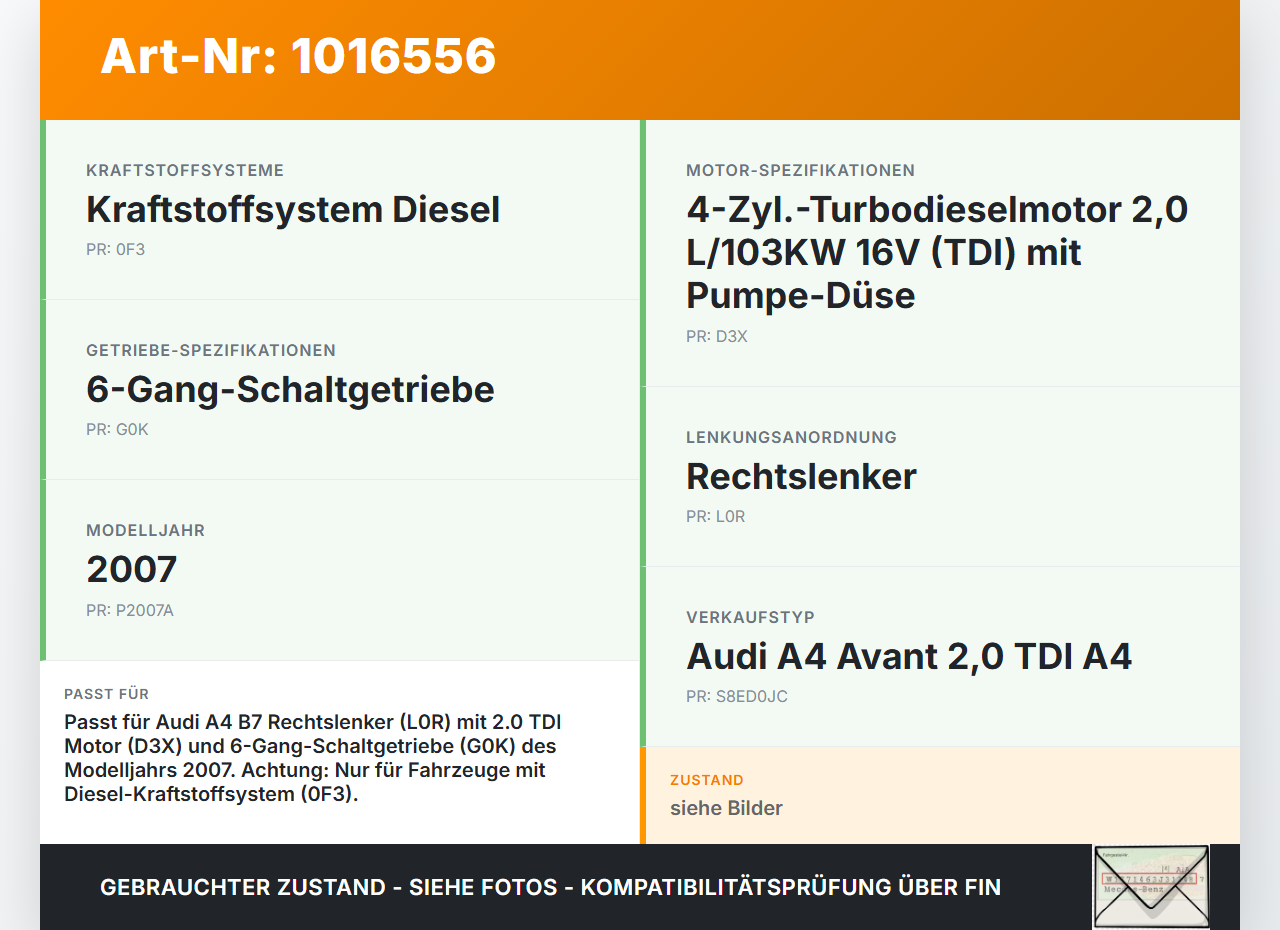The width and height of the screenshot is (1280, 930).
Task: Expand the MOTOR-SPEZIFIKATIONEN heading
Action: [800, 170]
